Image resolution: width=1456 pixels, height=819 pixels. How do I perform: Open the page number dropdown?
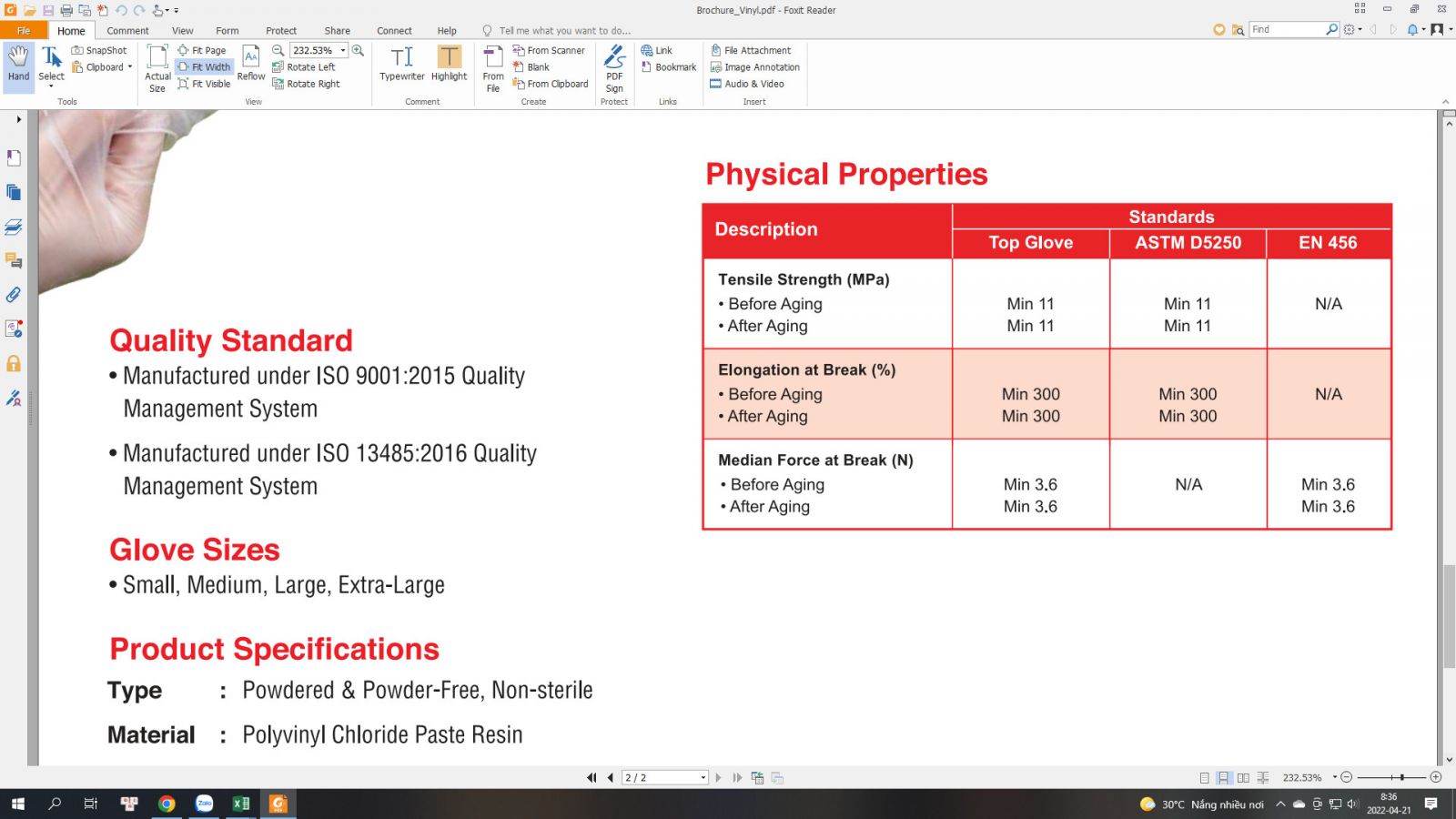coord(703,777)
